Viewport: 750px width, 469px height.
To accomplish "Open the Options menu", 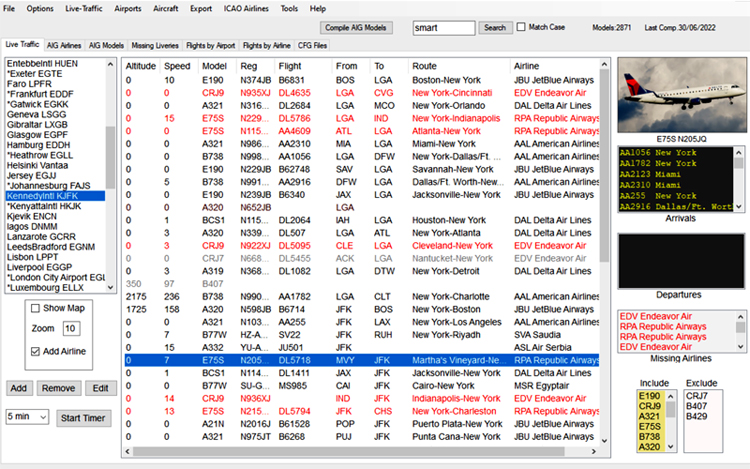I will coord(40,9).
